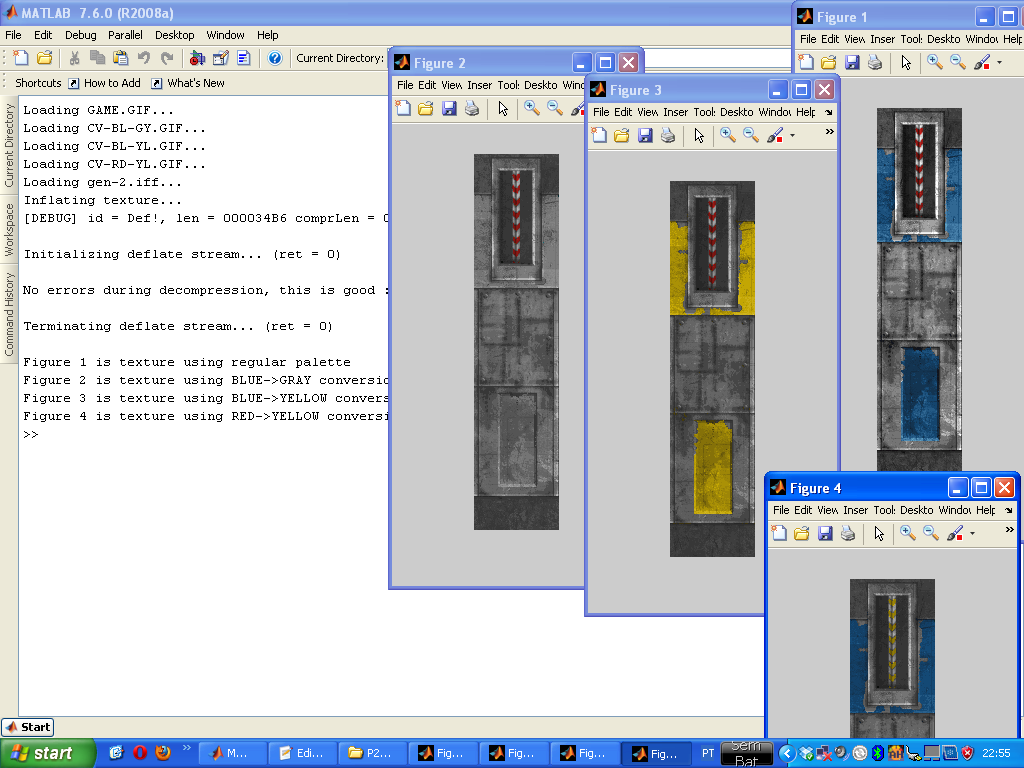Toggle Edit Plot arrow in Figure 3

pyautogui.click(x=699, y=135)
